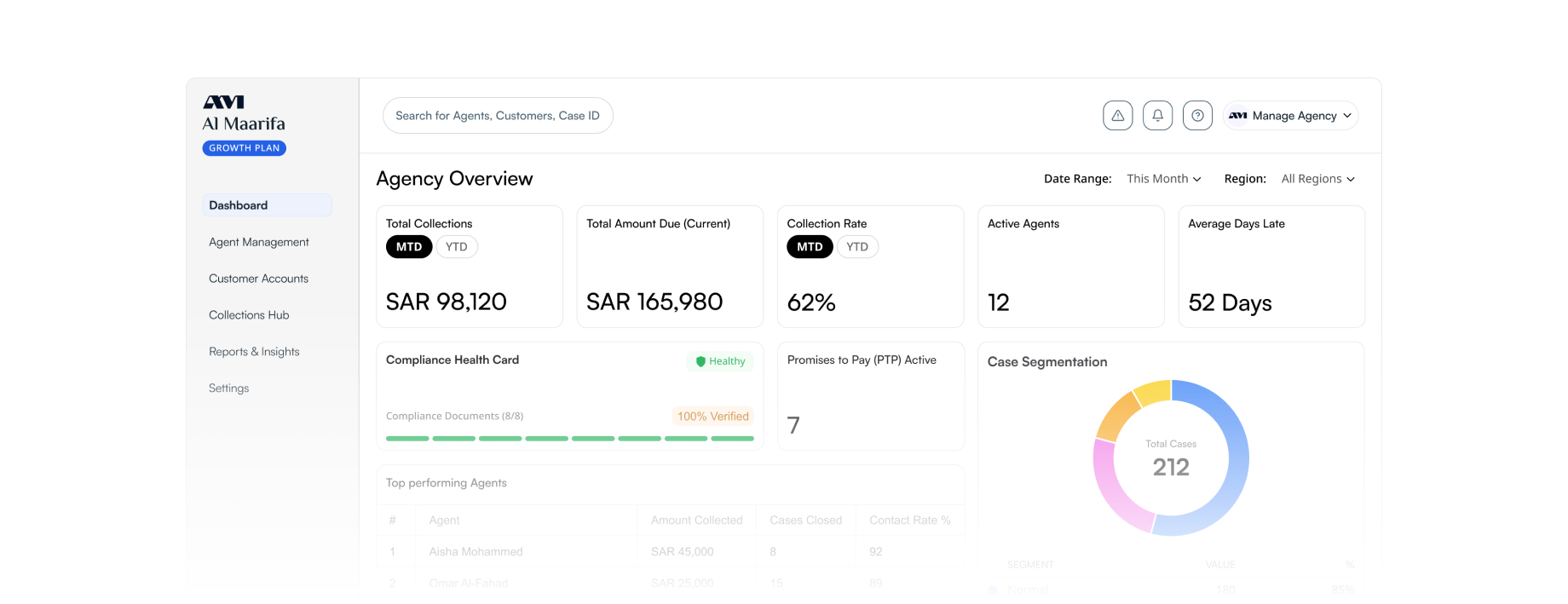Go to Agent Management in sidebar

pyautogui.click(x=259, y=242)
